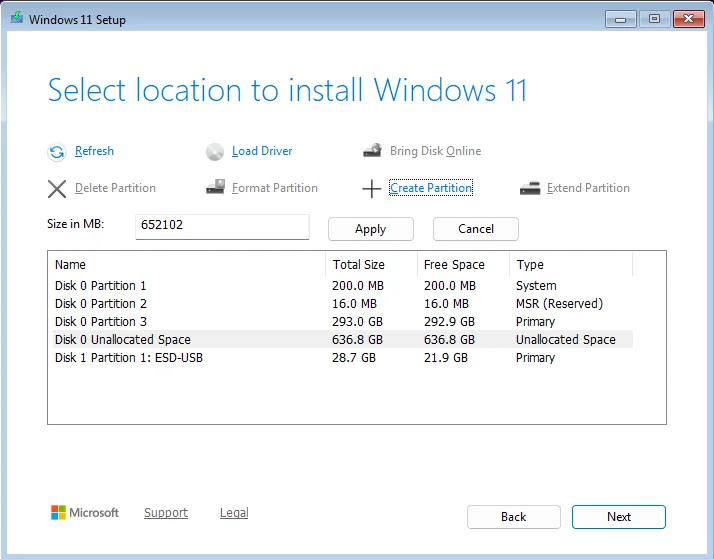Click the MSR (Reserved) type cell
This screenshot has width=714, height=559.
(559, 304)
